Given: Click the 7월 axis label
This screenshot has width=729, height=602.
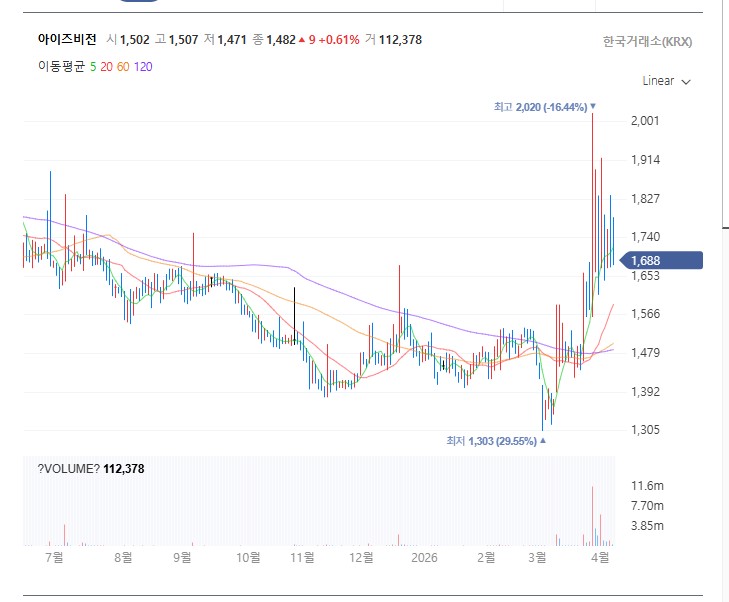Looking at the screenshot, I should [x=54, y=557].
